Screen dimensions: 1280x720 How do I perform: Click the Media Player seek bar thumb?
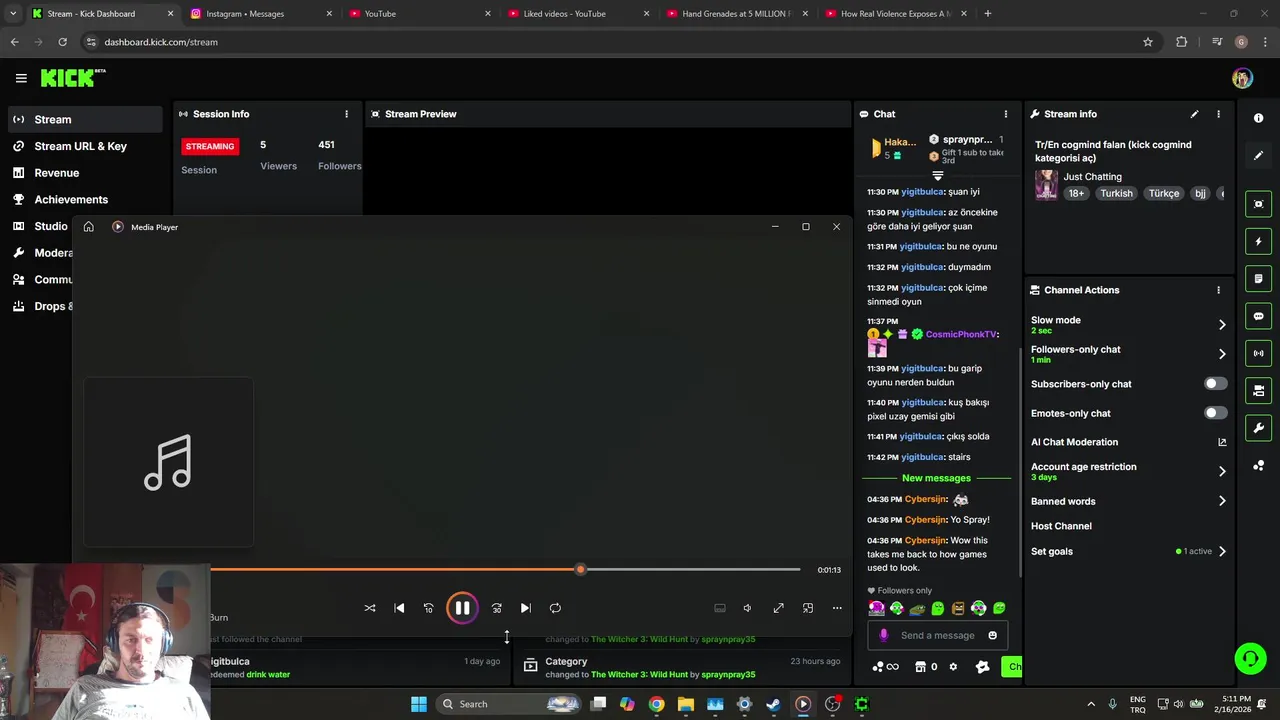[580, 569]
